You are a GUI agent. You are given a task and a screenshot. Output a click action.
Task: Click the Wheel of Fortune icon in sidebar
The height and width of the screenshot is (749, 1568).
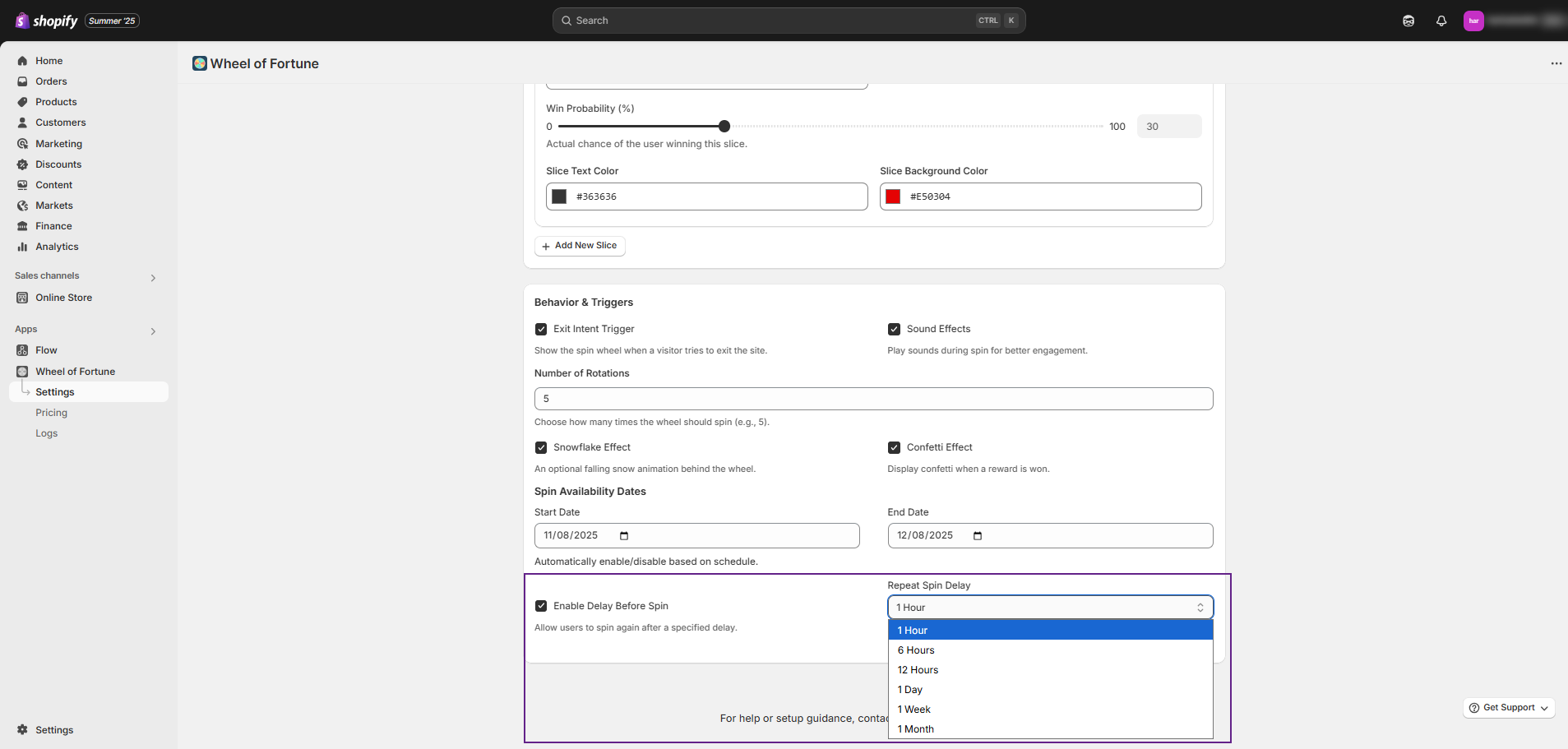(x=22, y=372)
